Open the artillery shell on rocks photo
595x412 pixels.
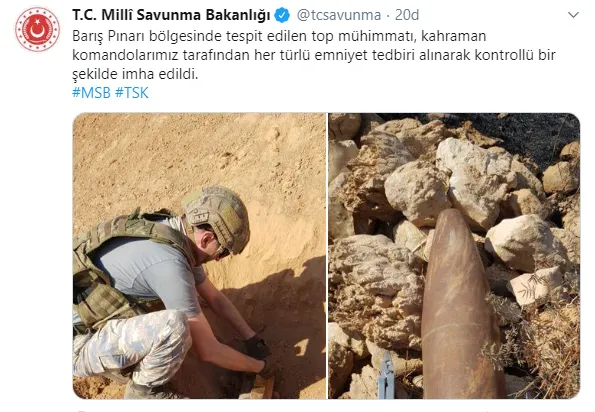tap(454, 256)
